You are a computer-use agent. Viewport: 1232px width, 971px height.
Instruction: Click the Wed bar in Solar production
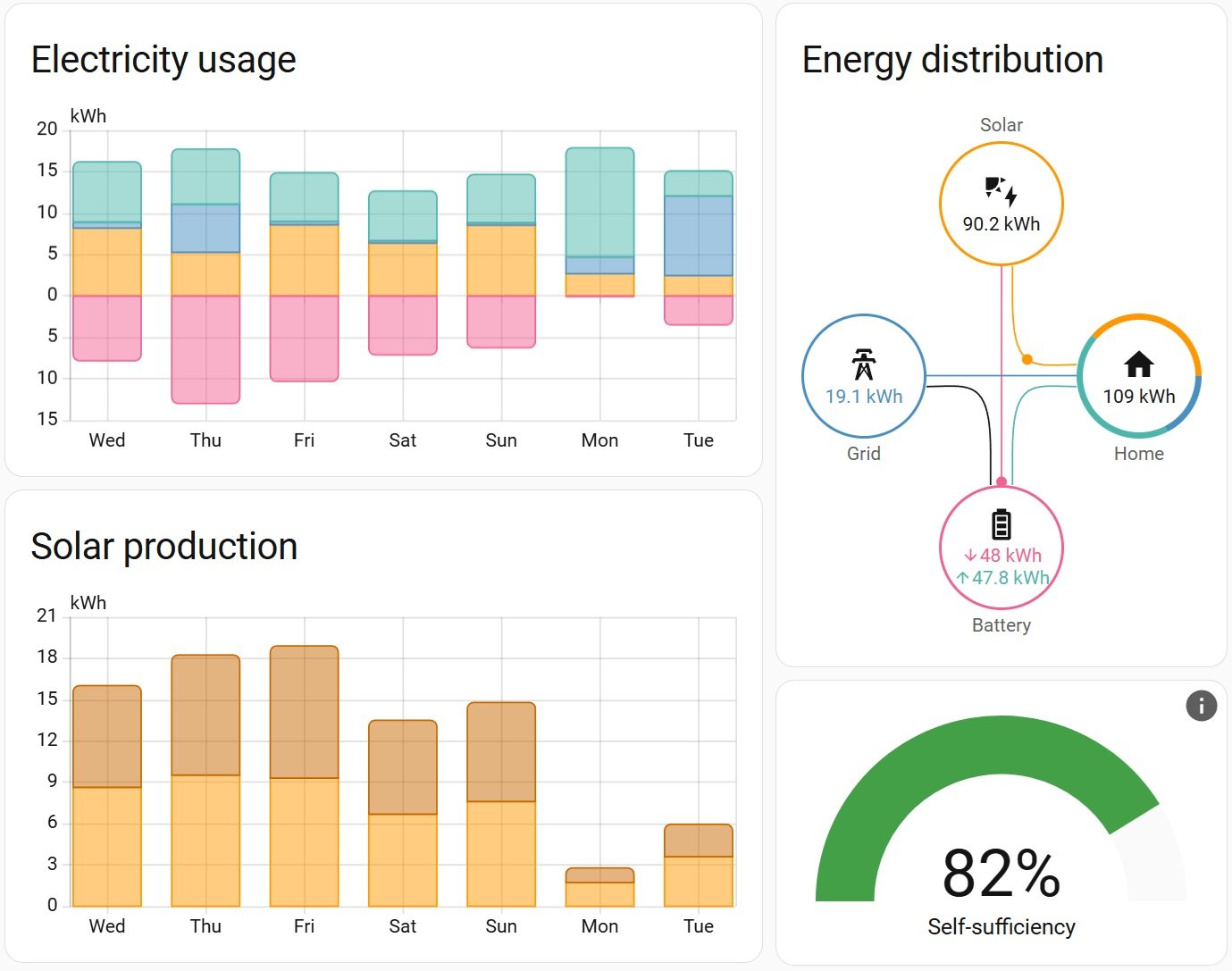(107, 795)
